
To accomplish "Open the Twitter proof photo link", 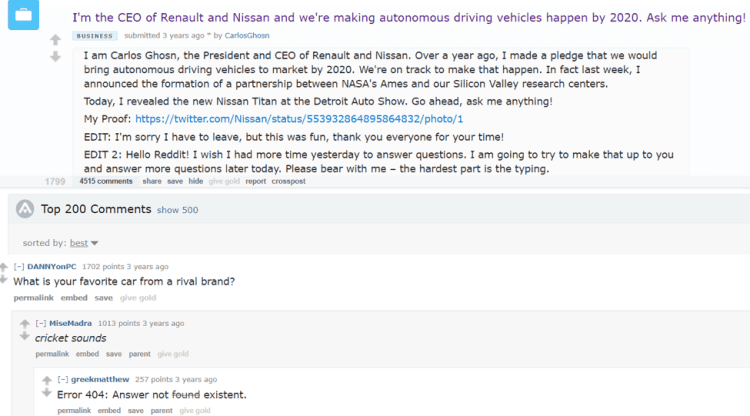I will pos(299,119).
